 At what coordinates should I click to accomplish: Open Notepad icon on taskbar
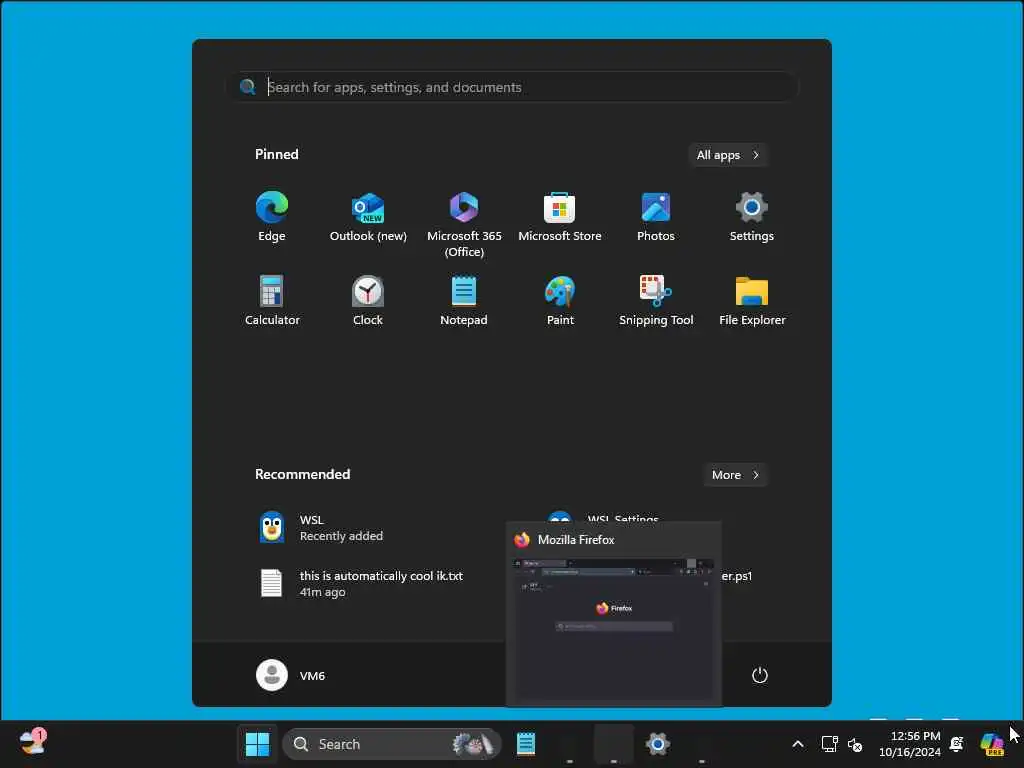[x=526, y=744]
